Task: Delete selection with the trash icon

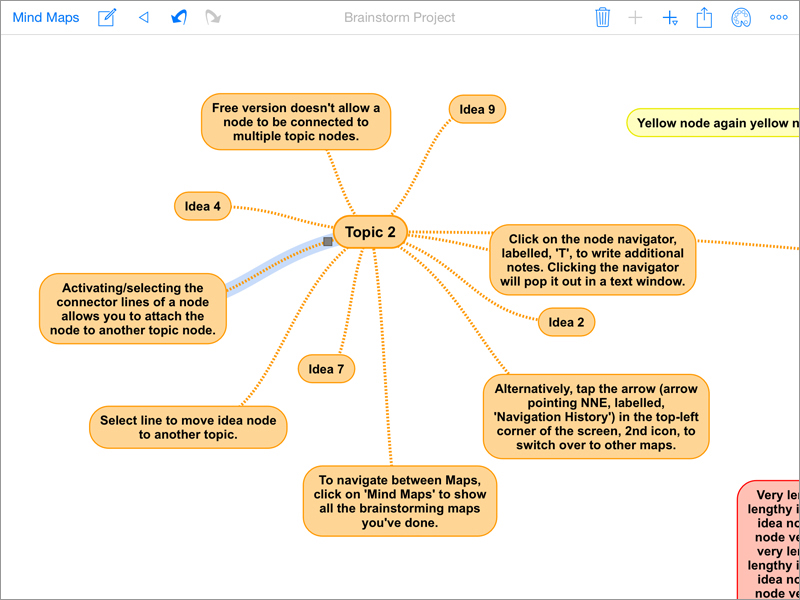Action: pyautogui.click(x=603, y=17)
